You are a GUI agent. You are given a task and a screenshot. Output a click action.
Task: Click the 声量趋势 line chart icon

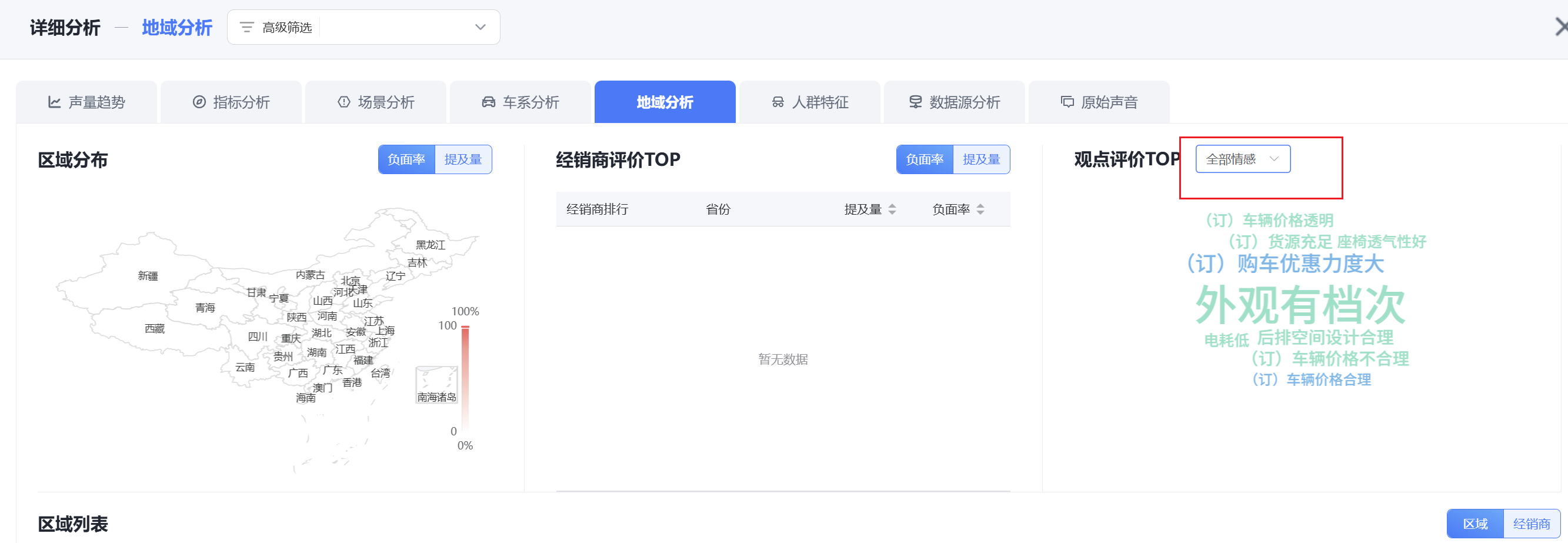(x=54, y=102)
